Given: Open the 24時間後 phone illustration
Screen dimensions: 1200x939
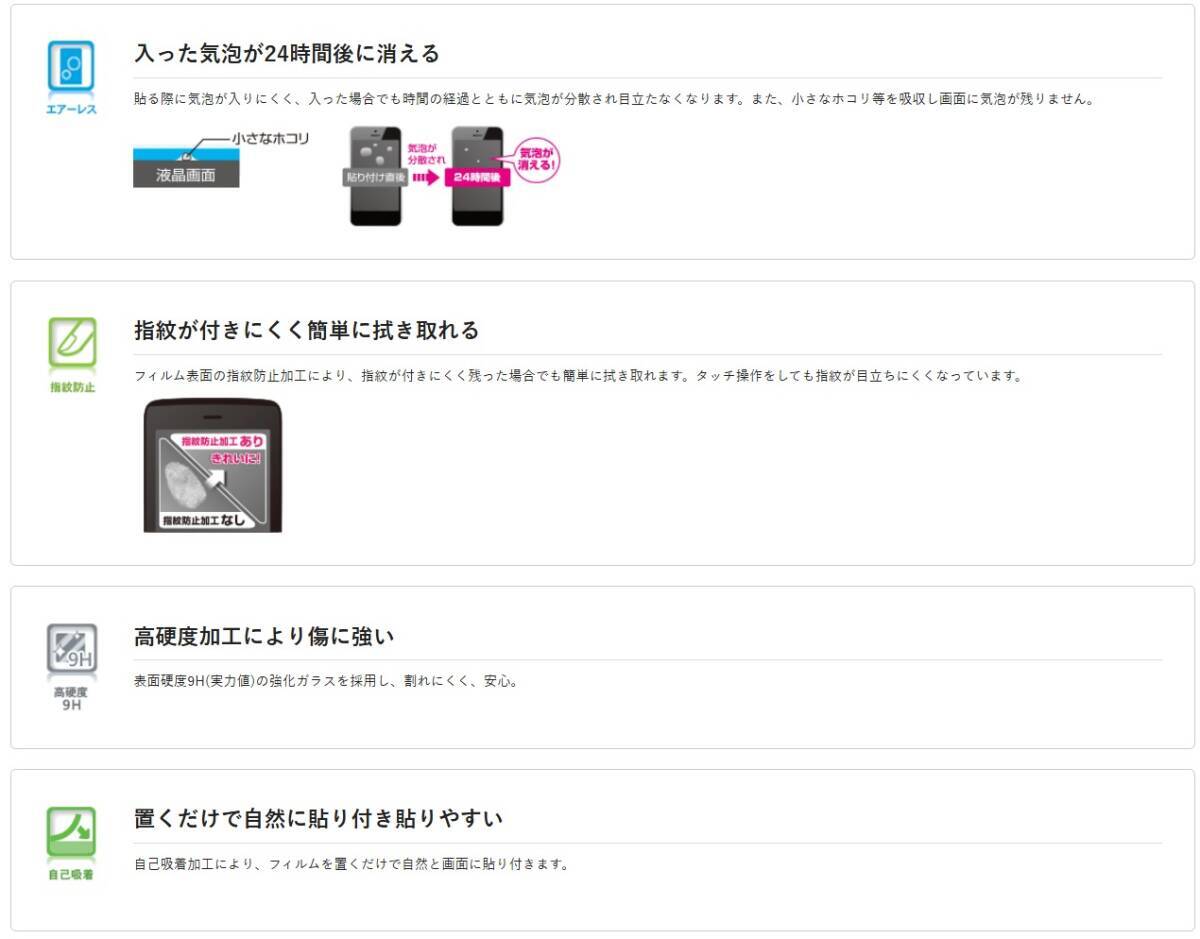Looking at the screenshot, I should pyautogui.click(x=477, y=176).
